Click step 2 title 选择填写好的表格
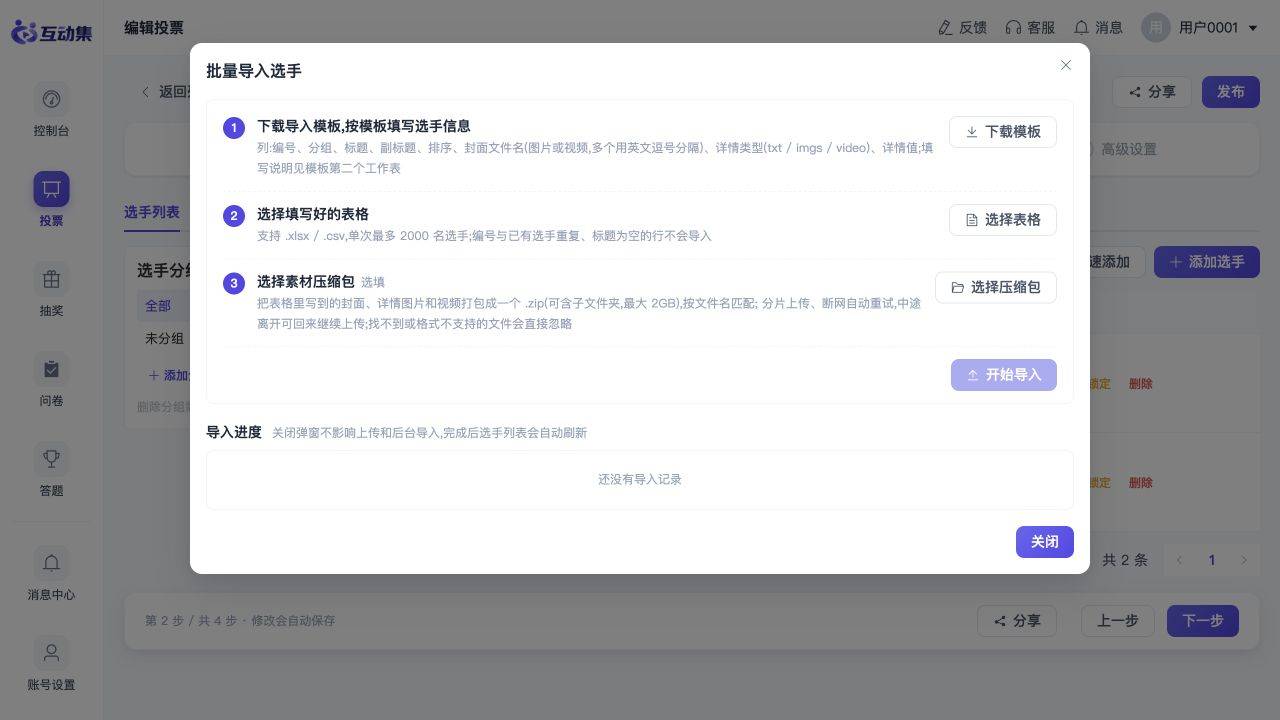Screen dimensions: 1280x720 [313, 215]
